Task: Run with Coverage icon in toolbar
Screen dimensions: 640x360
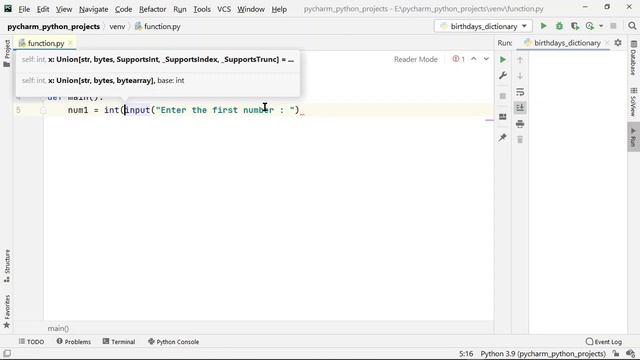Action: pyautogui.click(x=575, y=26)
